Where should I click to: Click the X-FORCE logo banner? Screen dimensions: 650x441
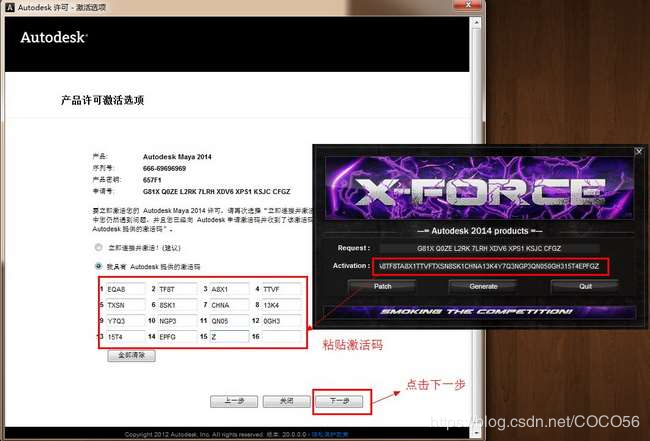pyautogui.click(x=479, y=188)
